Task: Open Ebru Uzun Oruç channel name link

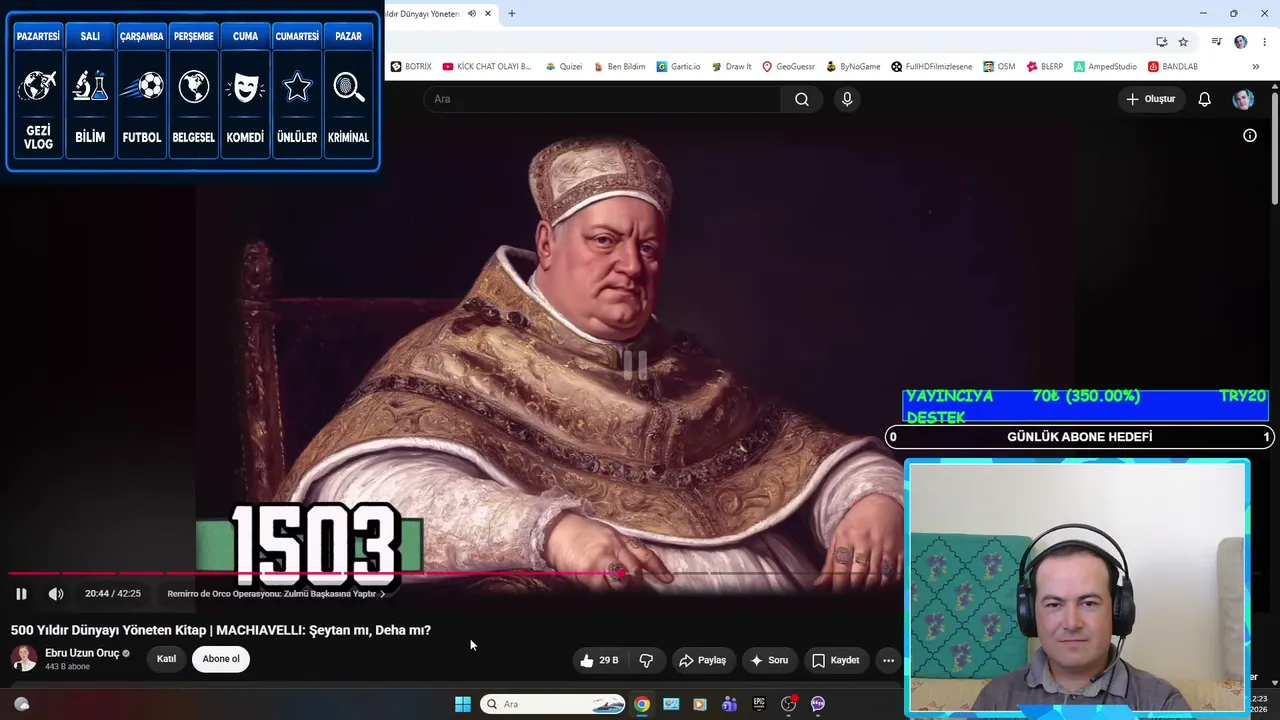Action: coord(82,653)
